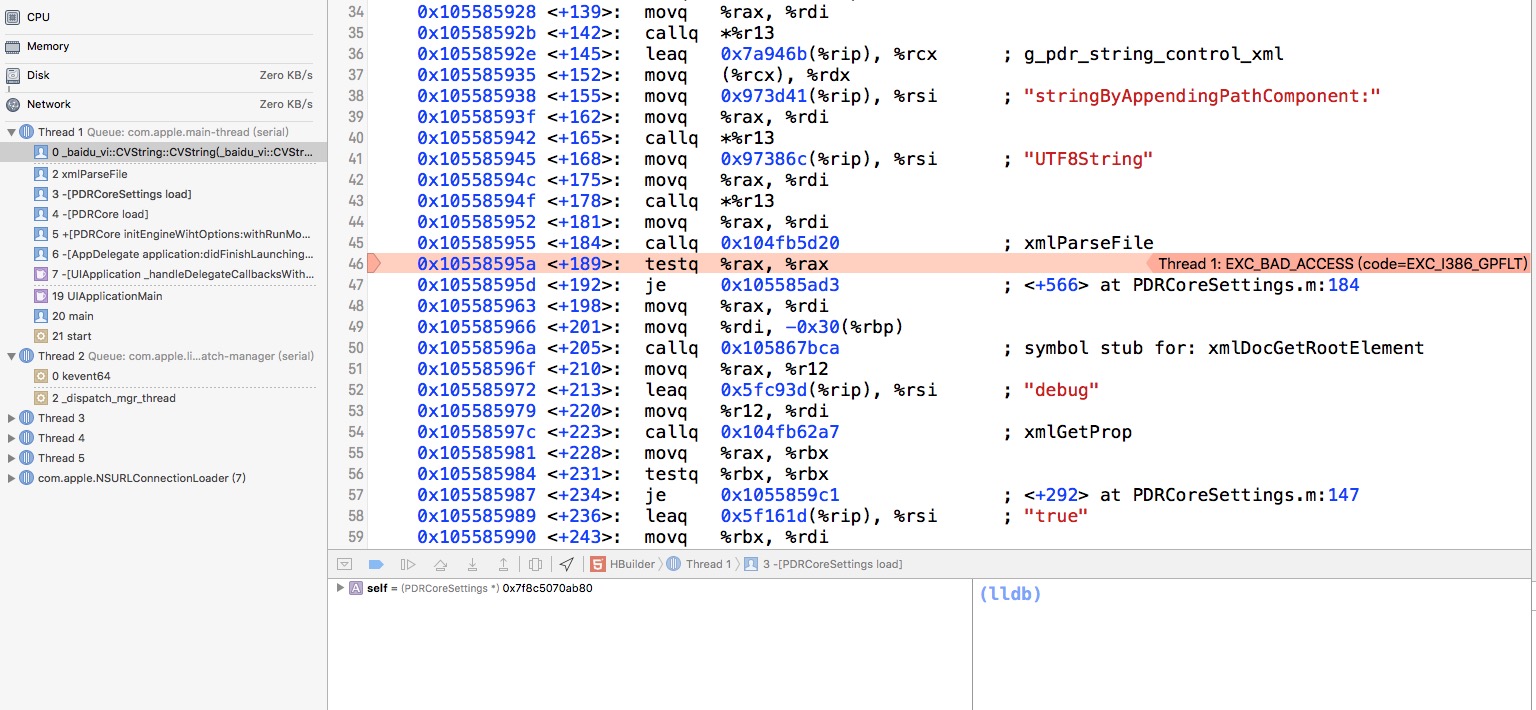The height and width of the screenshot is (710, 1536).
Task: Toggle breakpoints activation in debug bar
Action: tap(376, 564)
